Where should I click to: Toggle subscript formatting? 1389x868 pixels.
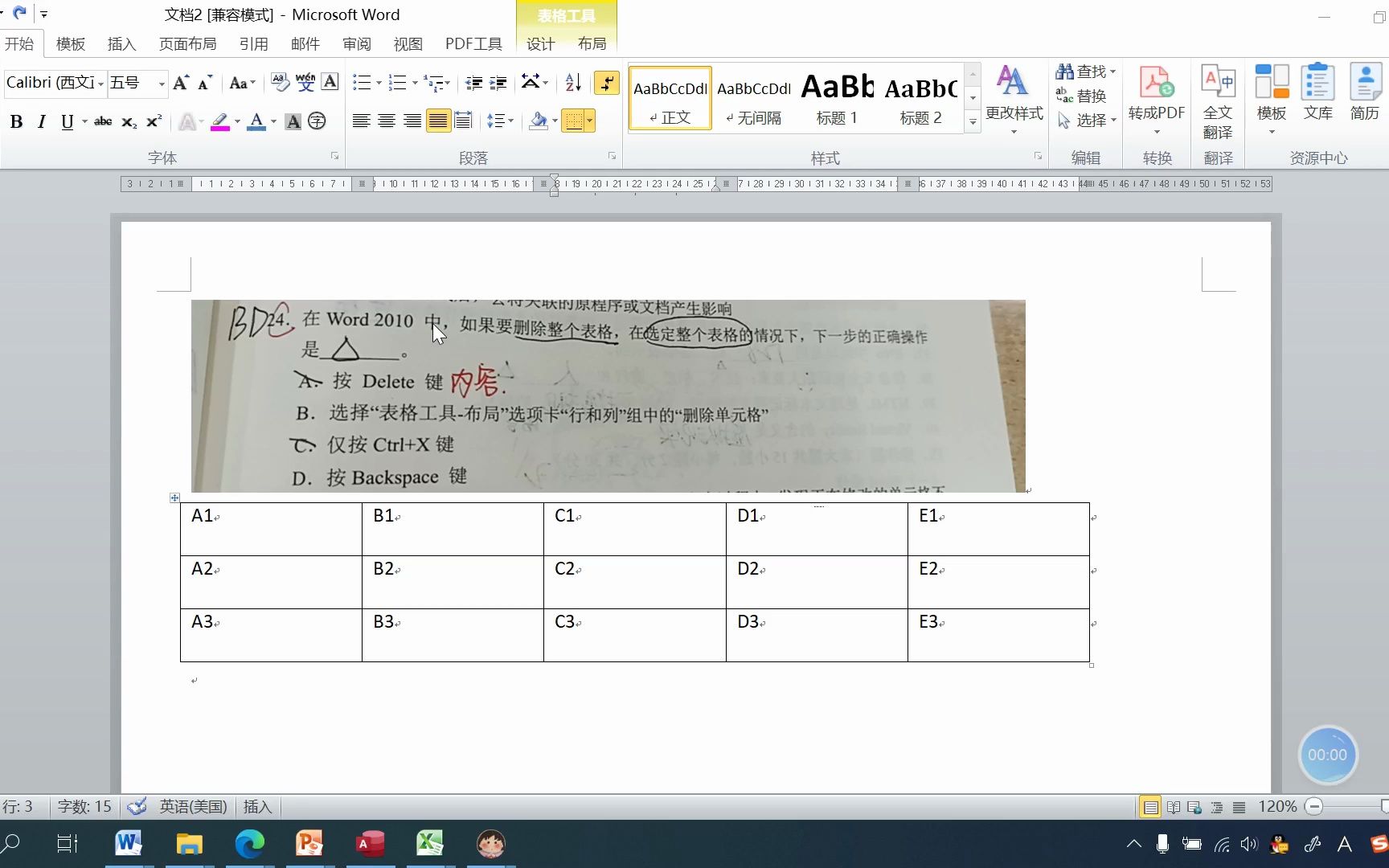[x=129, y=121]
